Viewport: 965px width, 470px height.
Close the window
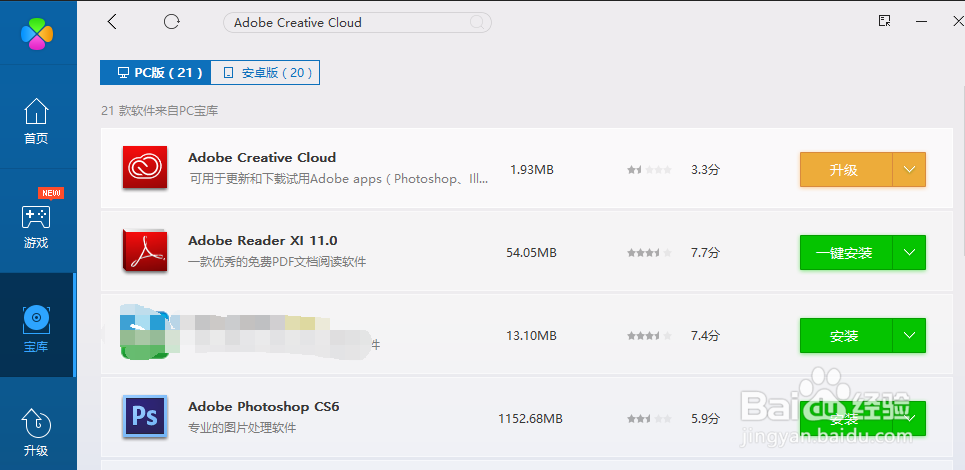click(958, 22)
